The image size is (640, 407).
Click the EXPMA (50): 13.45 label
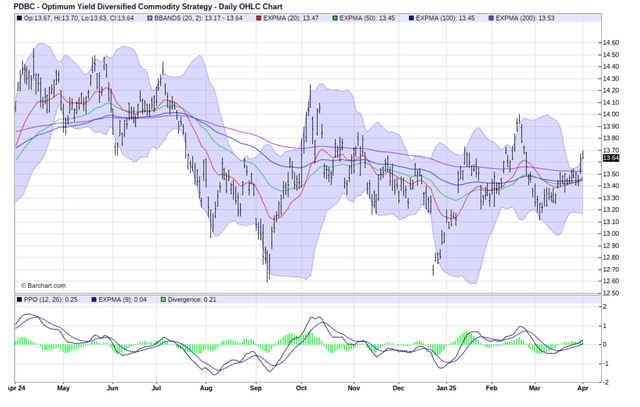pyautogui.click(x=367, y=18)
